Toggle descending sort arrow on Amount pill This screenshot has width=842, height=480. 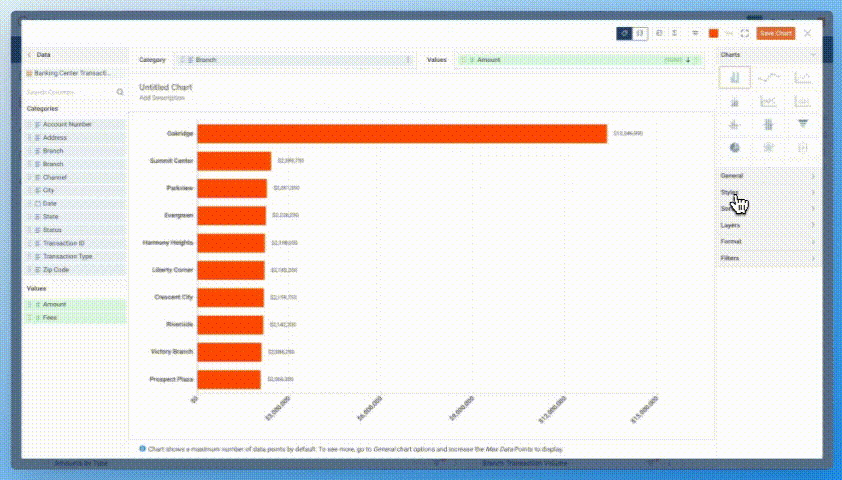coord(688,60)
